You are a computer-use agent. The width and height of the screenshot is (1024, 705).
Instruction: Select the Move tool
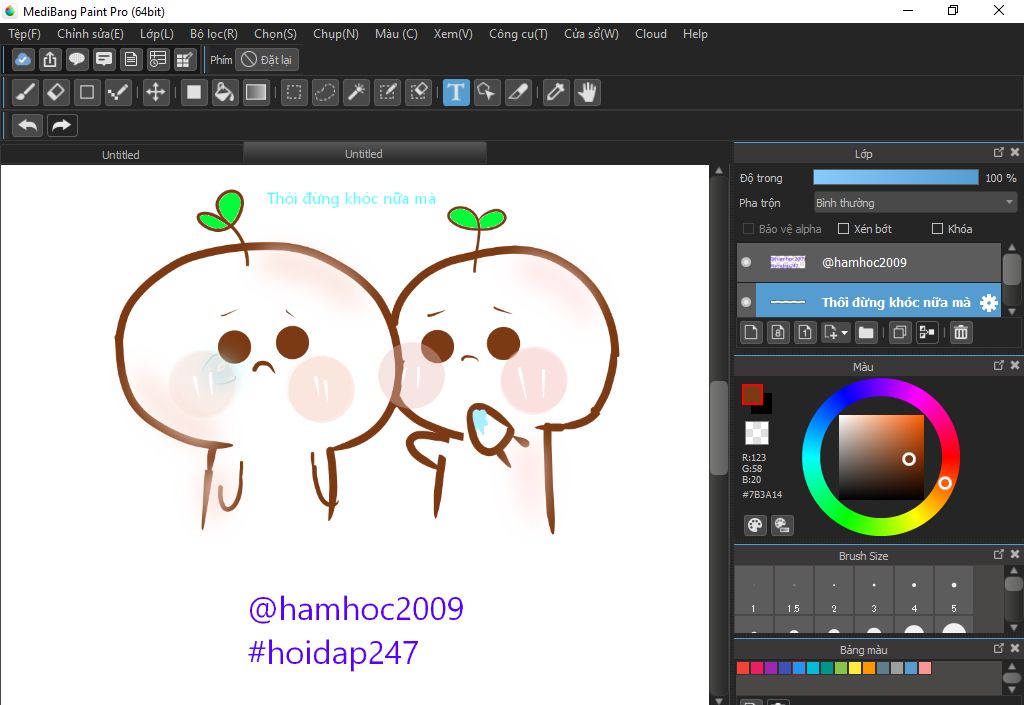coord(155,93)
